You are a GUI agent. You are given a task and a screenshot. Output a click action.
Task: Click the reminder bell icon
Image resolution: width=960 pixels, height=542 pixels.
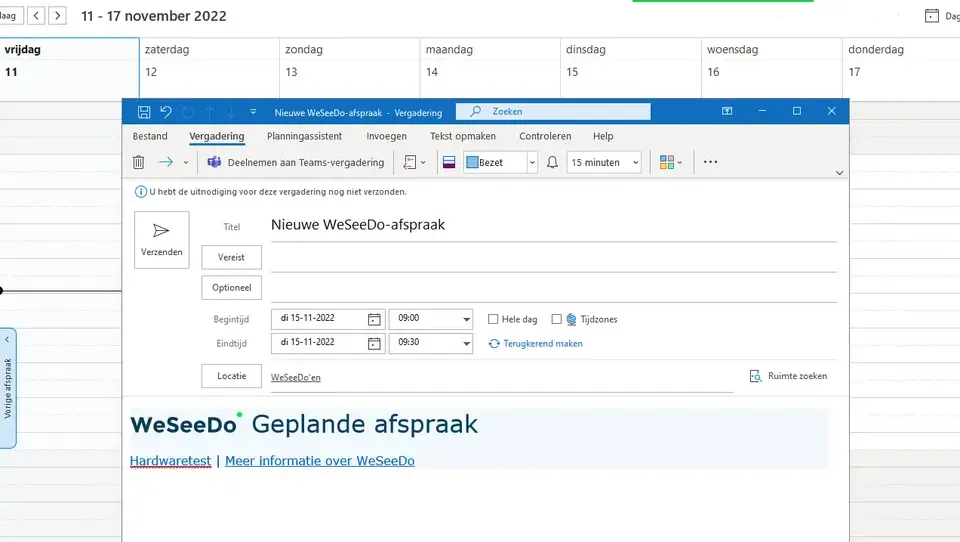[552, 162]
